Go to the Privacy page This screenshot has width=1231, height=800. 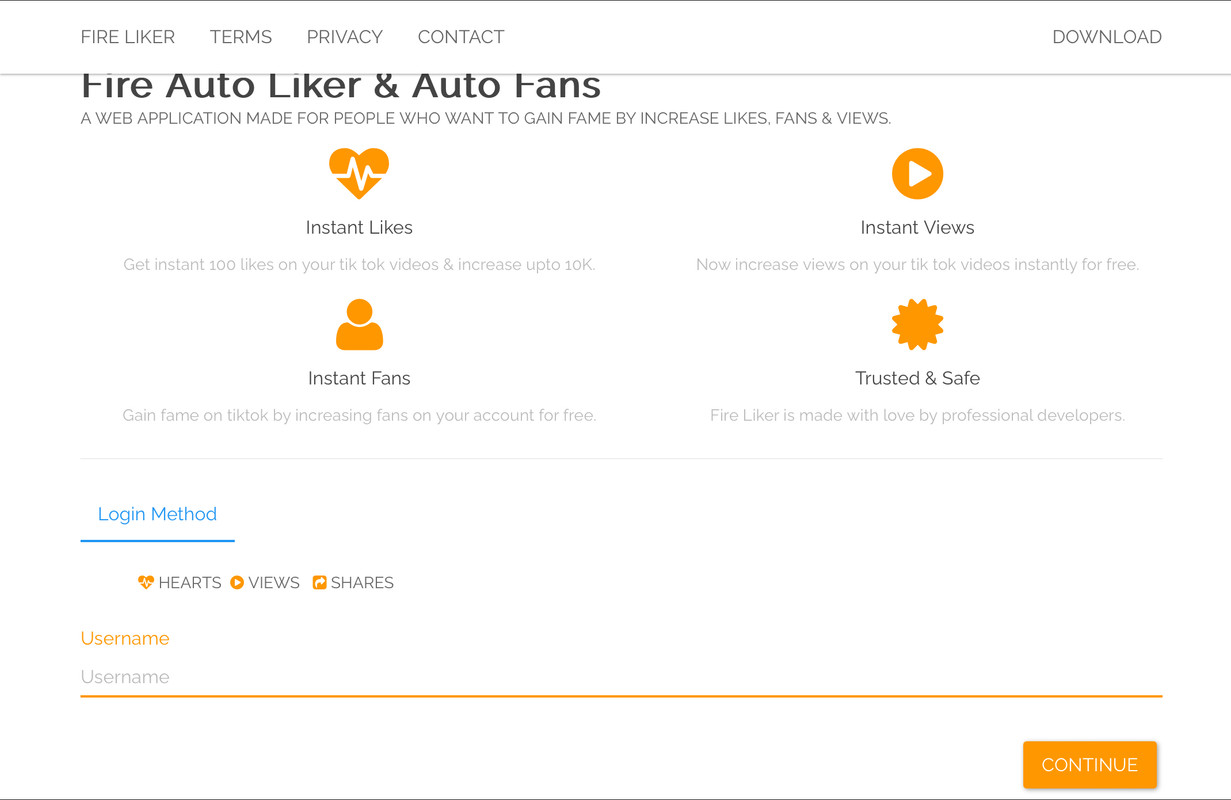click(345, 37)
